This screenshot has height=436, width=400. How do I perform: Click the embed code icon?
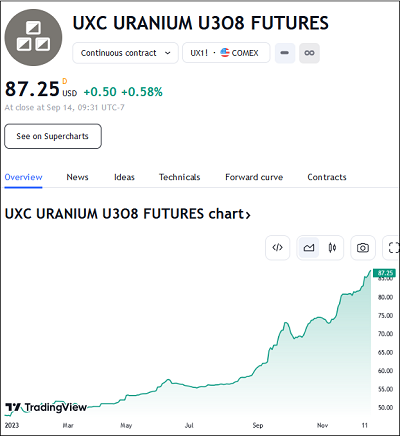(277, 248)
